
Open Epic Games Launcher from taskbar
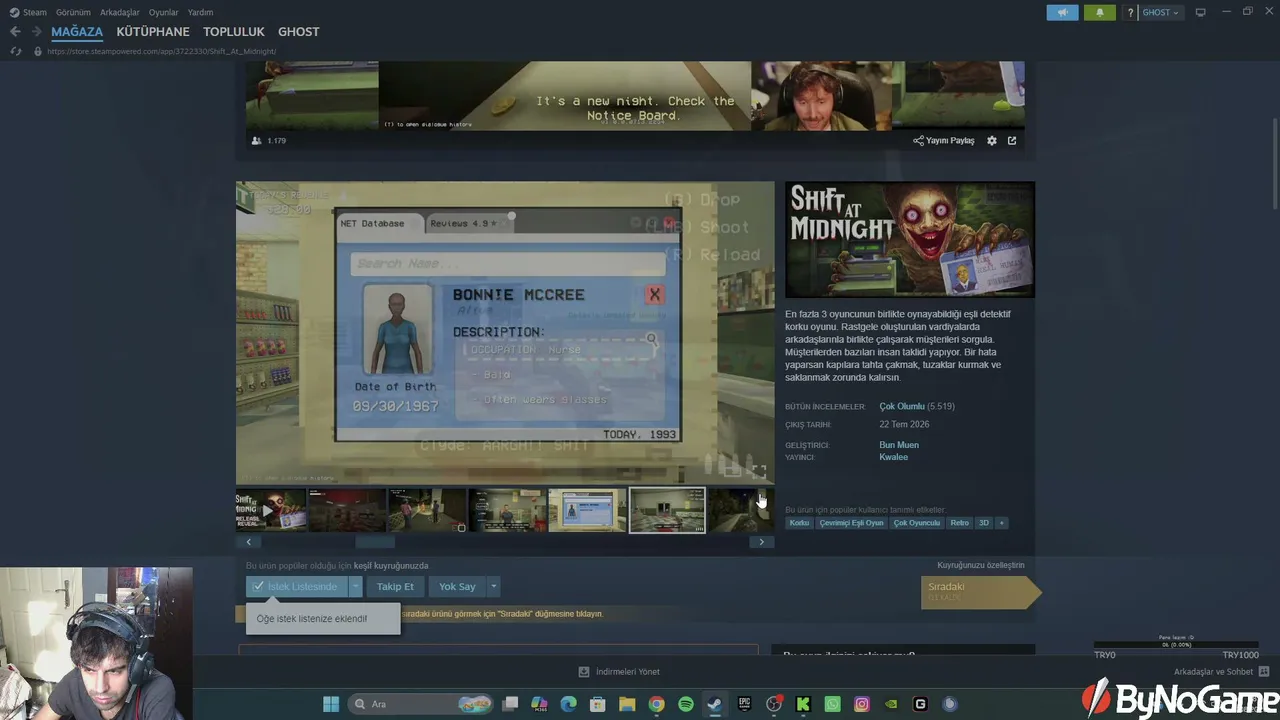pyautogui.click(x=744, y=704)
